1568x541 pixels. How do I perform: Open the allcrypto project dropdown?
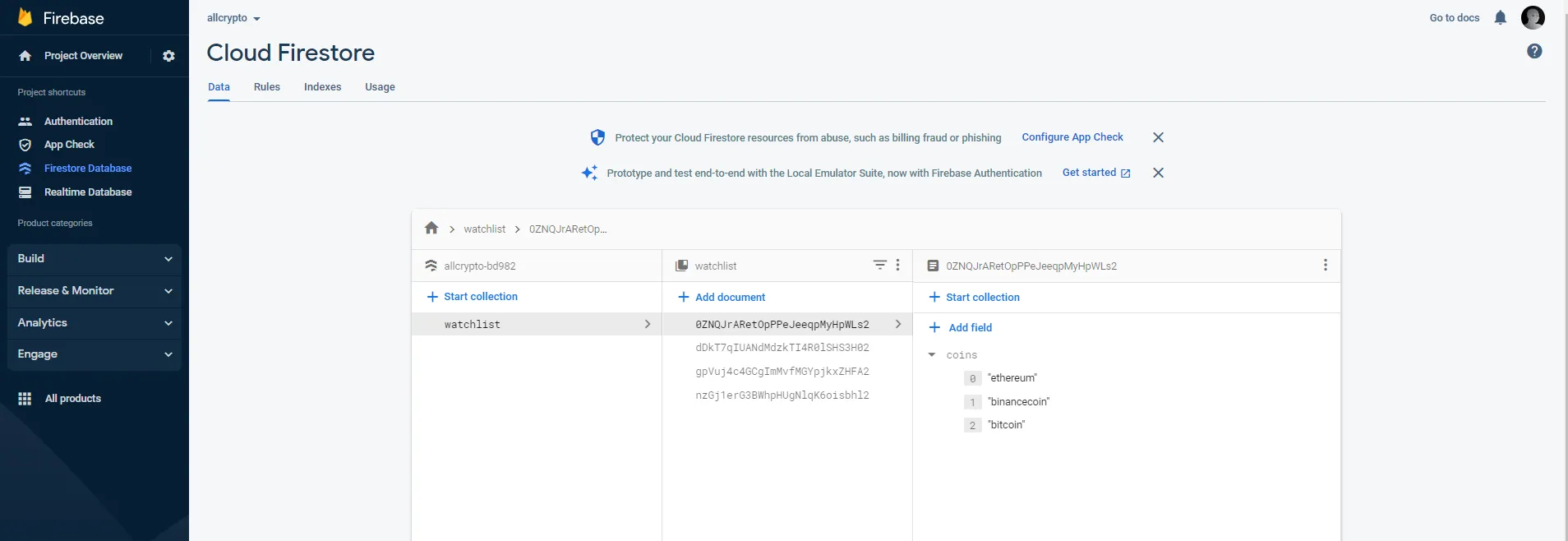(x=233, y=18)
